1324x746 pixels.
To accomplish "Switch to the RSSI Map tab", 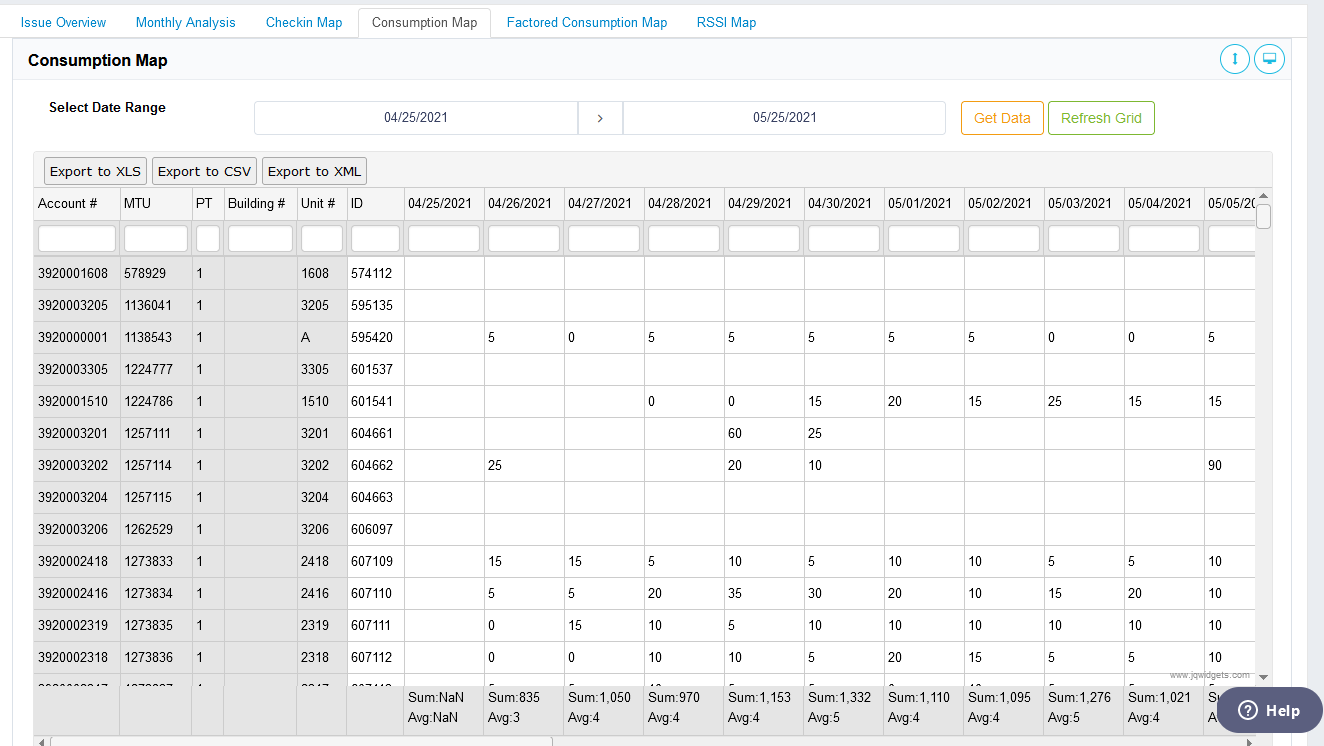I will 726,21.
